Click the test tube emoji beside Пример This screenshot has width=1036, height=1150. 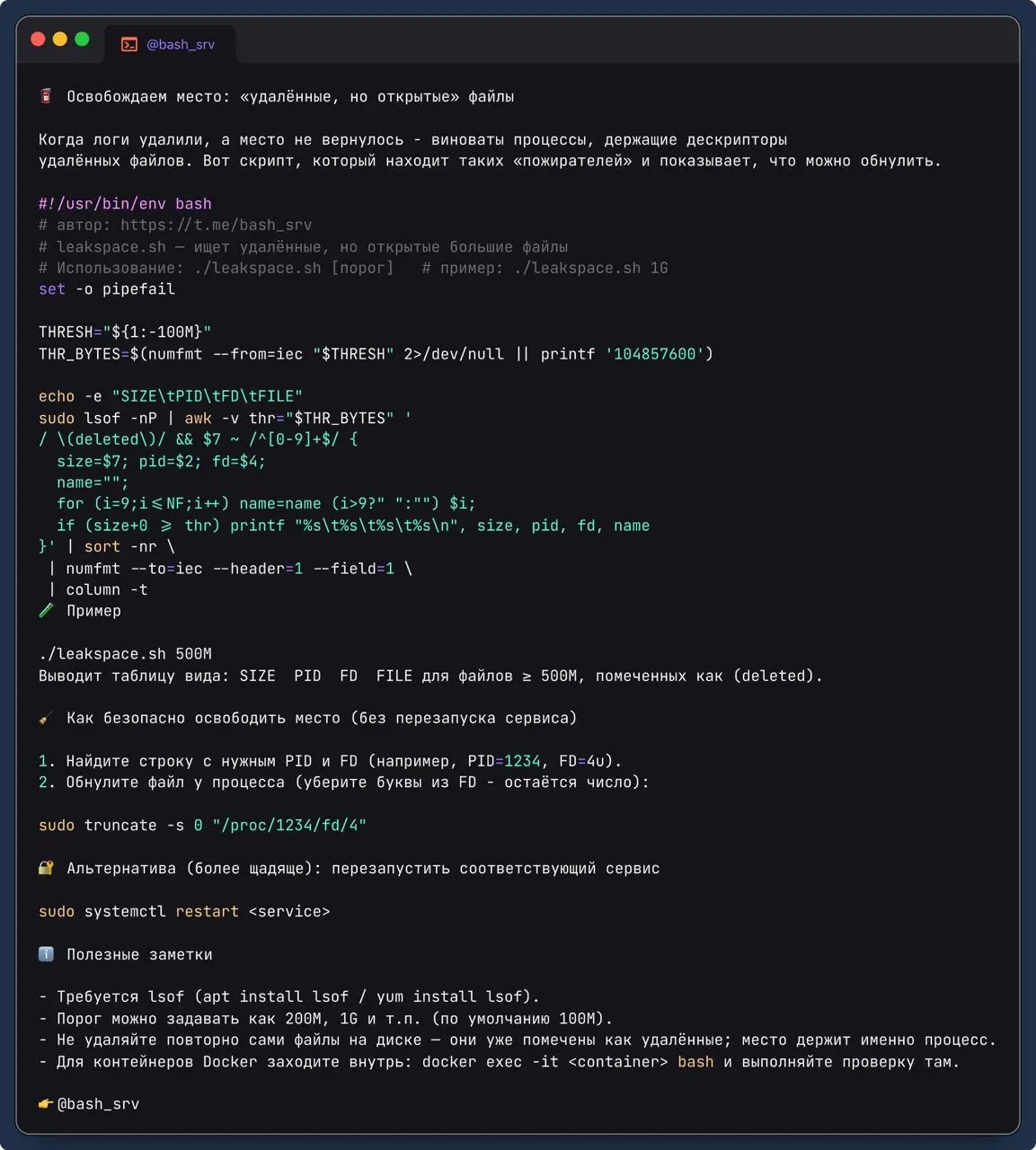coord(46,610)
